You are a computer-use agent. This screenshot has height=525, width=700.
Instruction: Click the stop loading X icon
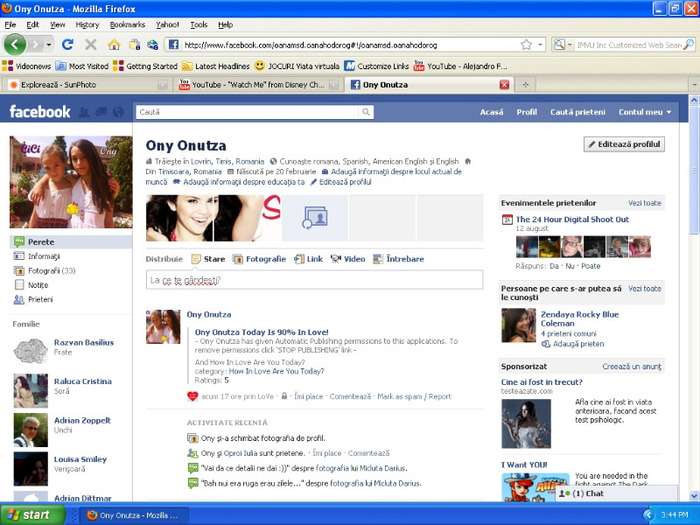click(x=91, y=45)
